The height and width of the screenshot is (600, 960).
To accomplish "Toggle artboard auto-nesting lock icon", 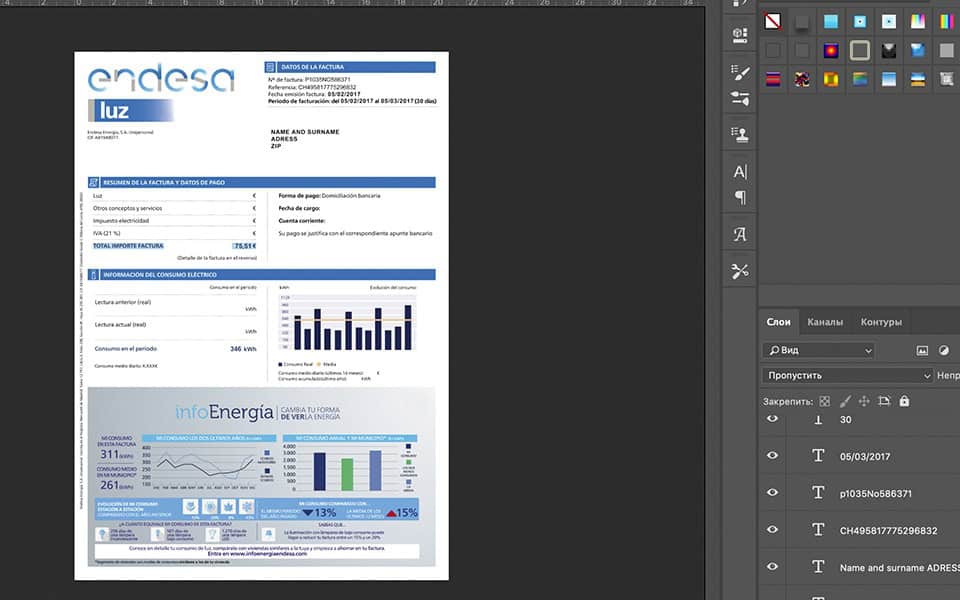I will (883, 402).
